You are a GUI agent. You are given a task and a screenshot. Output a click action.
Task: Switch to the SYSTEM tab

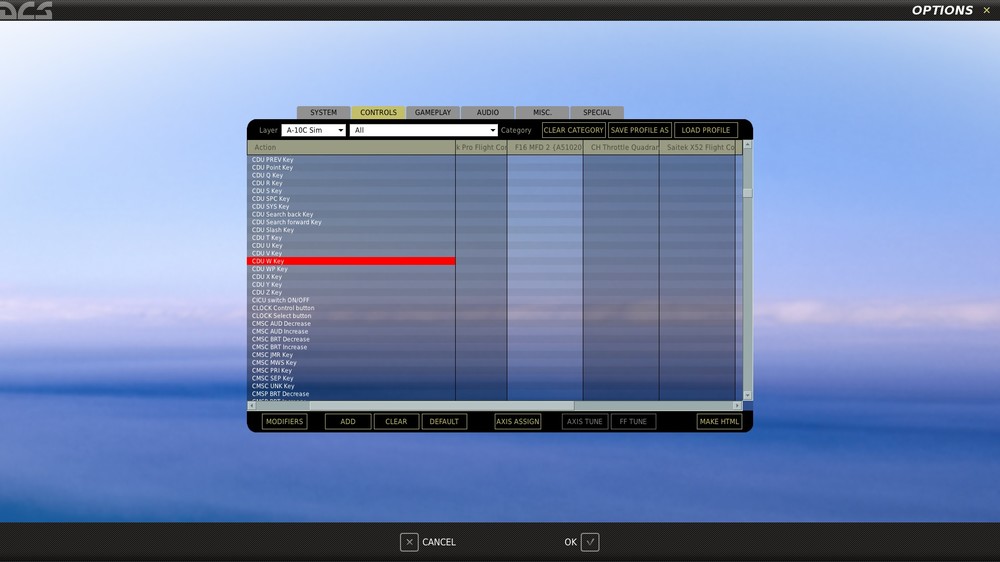(x=323, y=112)
